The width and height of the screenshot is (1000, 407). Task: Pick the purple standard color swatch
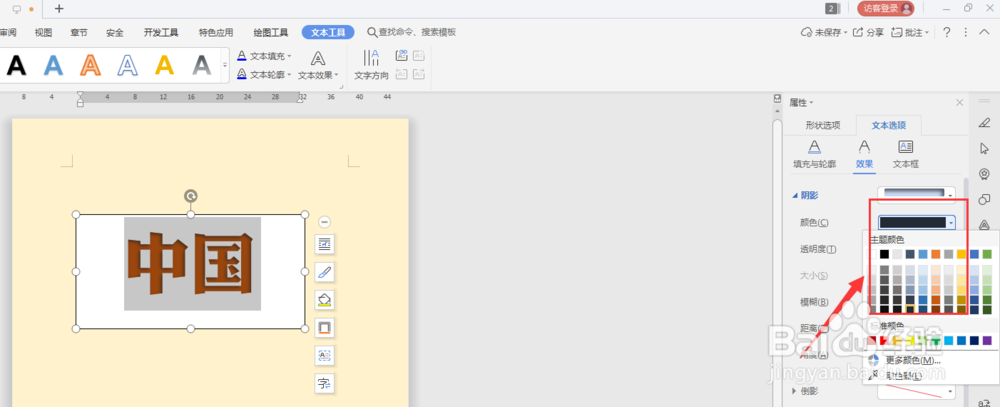coord(987,341)
